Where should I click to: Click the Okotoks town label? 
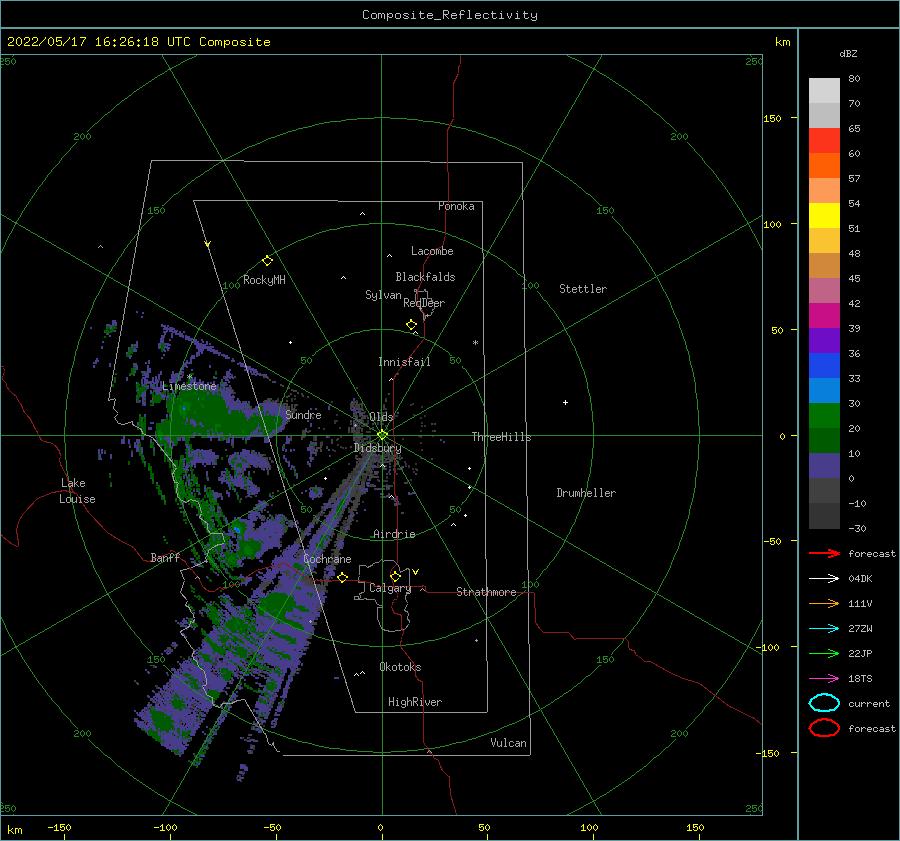[400, 667]
